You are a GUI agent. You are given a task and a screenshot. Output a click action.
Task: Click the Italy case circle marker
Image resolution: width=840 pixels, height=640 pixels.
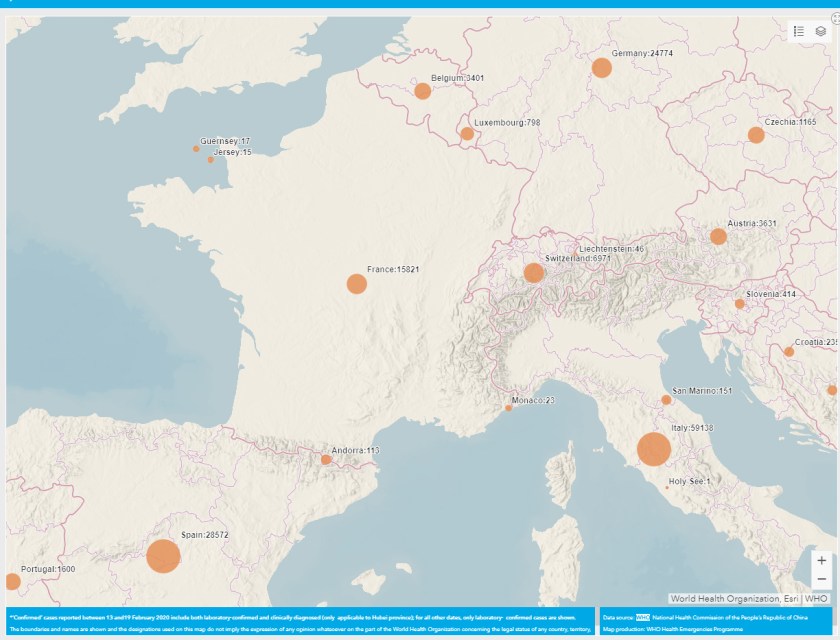(653, 449)
